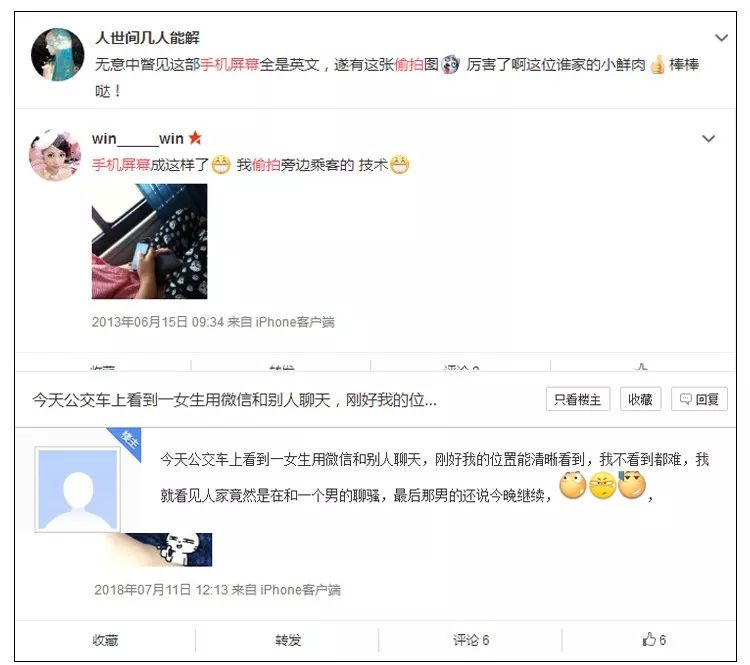This screenshot has height=665, width=750.
Task: Click 收藏 in the bottom action bar
Action: point(105,640)
